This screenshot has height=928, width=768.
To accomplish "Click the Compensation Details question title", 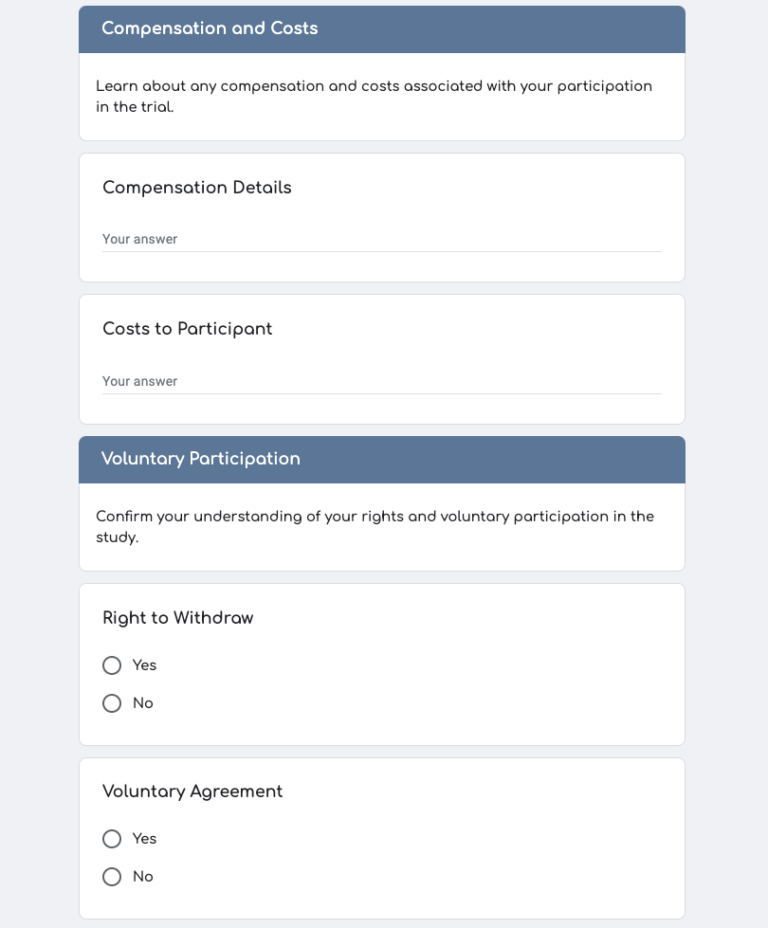I will (x=197, y=188).
